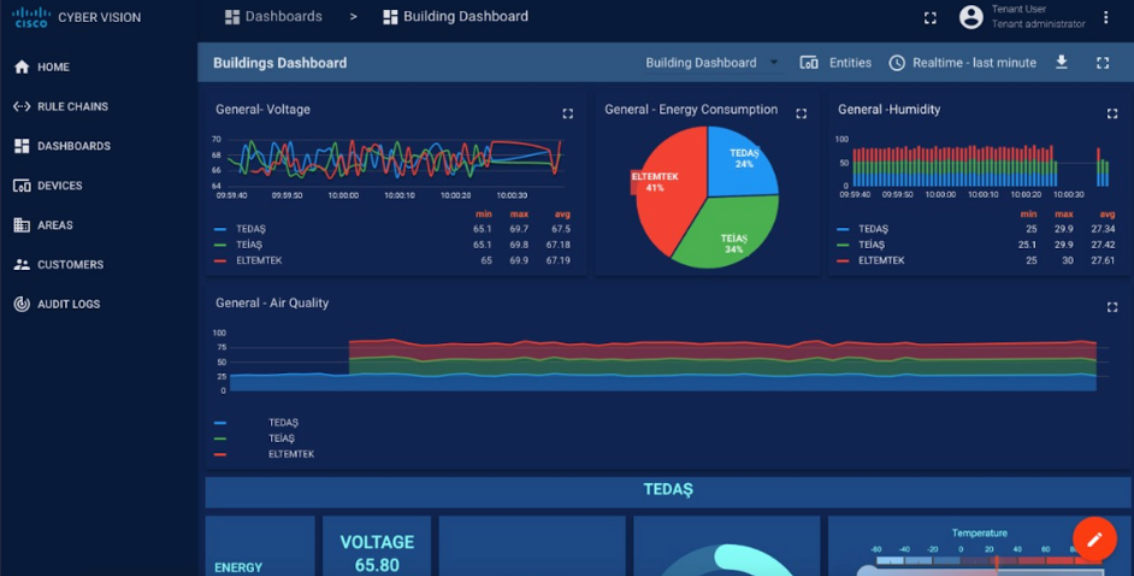This screenshot has height=576, width=1134.
Task: Expand the General-Voltage widget to fullscreen
Action: (568, 114)
